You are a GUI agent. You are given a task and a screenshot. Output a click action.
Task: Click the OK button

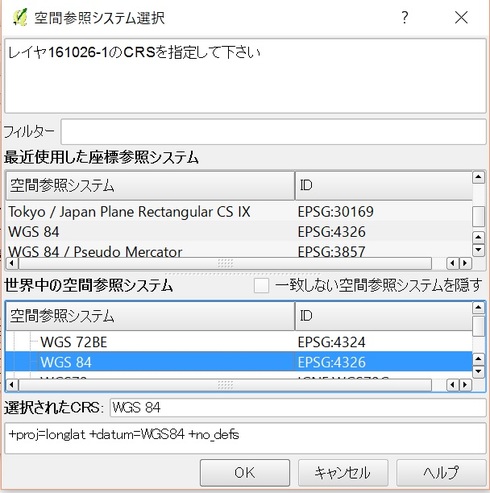pyautogui.click(x=245, y=473)
